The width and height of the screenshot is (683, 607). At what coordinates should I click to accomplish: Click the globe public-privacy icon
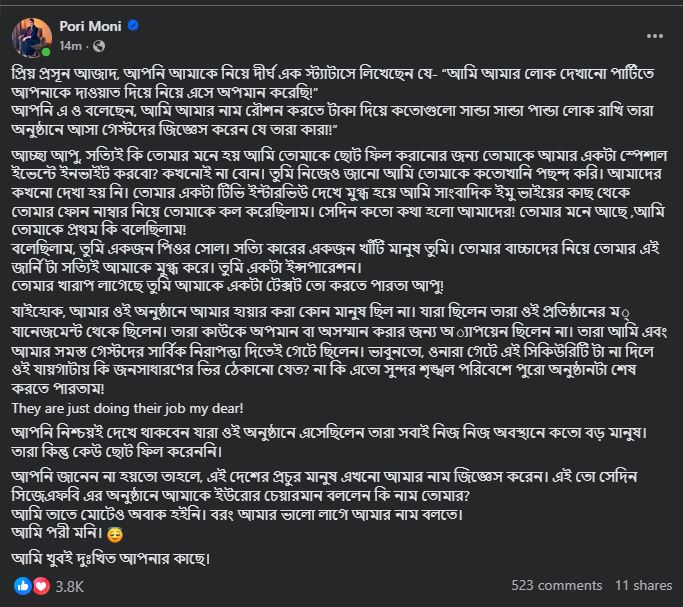99,46
